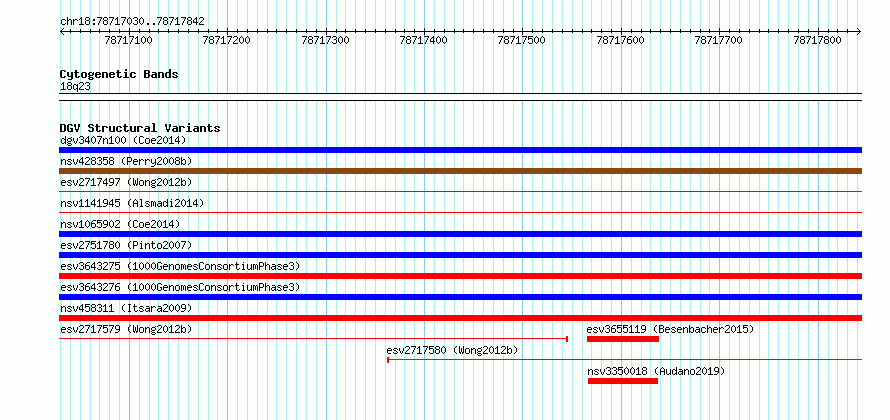The image size is (890, 420).
Task: Click the nsv1065902 (Coe2014) label
Action: (x=120, y=224)
